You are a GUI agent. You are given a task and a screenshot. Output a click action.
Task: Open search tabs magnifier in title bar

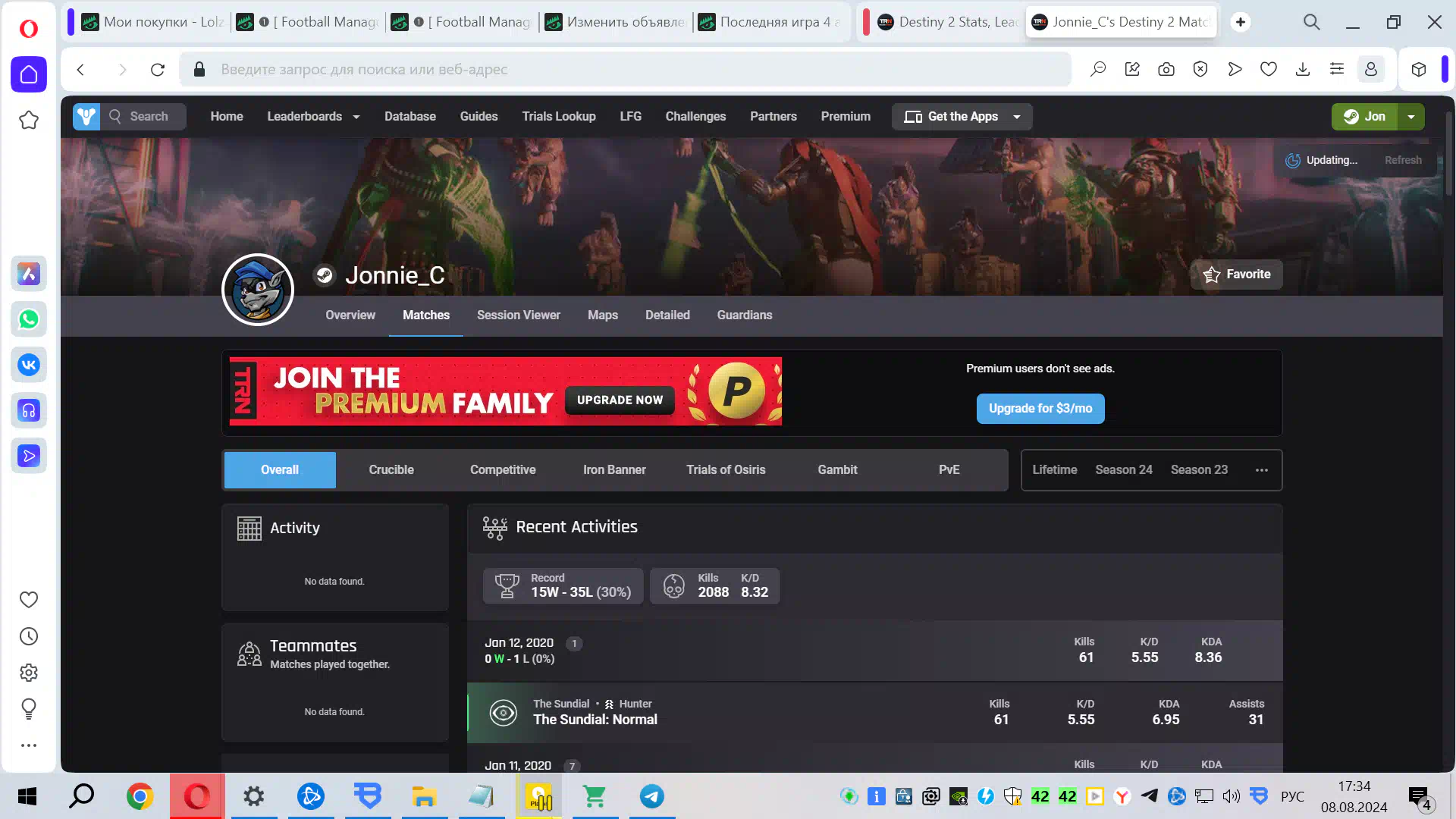click(x=1312, y=22)
